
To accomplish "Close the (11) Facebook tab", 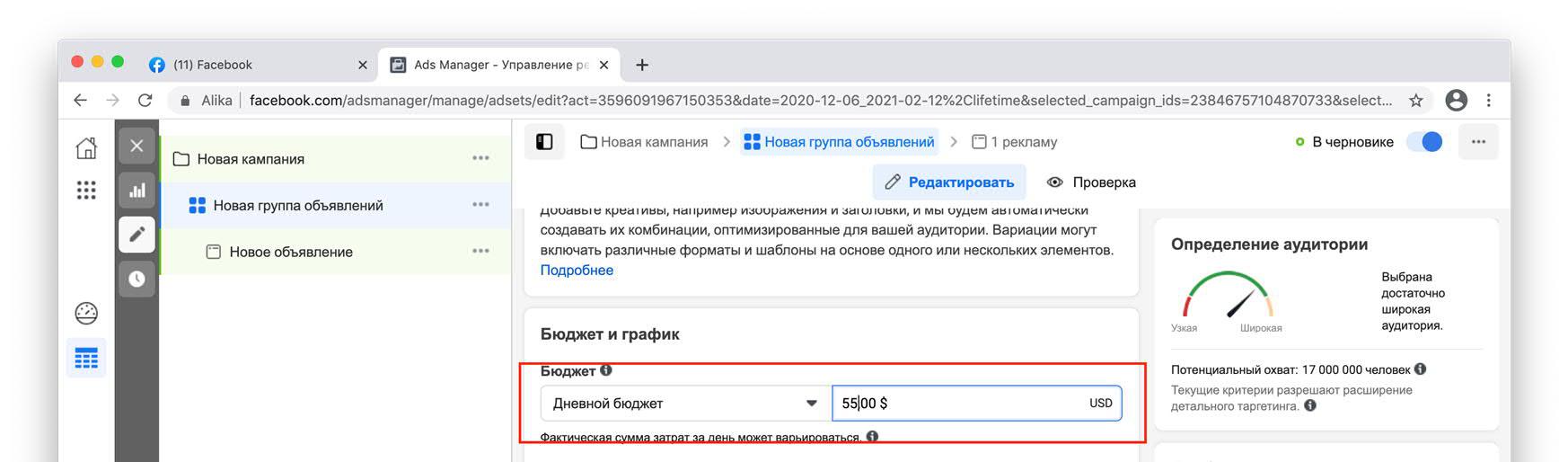I will point(363,65).
